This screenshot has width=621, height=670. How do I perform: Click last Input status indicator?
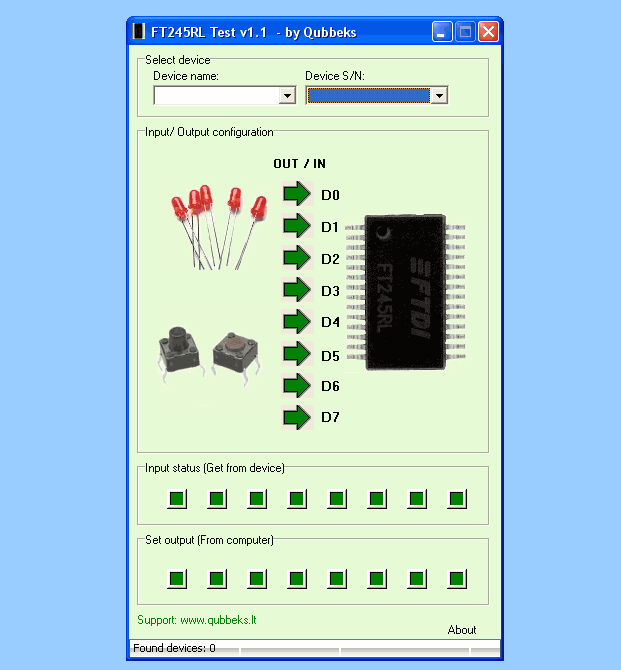click(x=457, y=499)
